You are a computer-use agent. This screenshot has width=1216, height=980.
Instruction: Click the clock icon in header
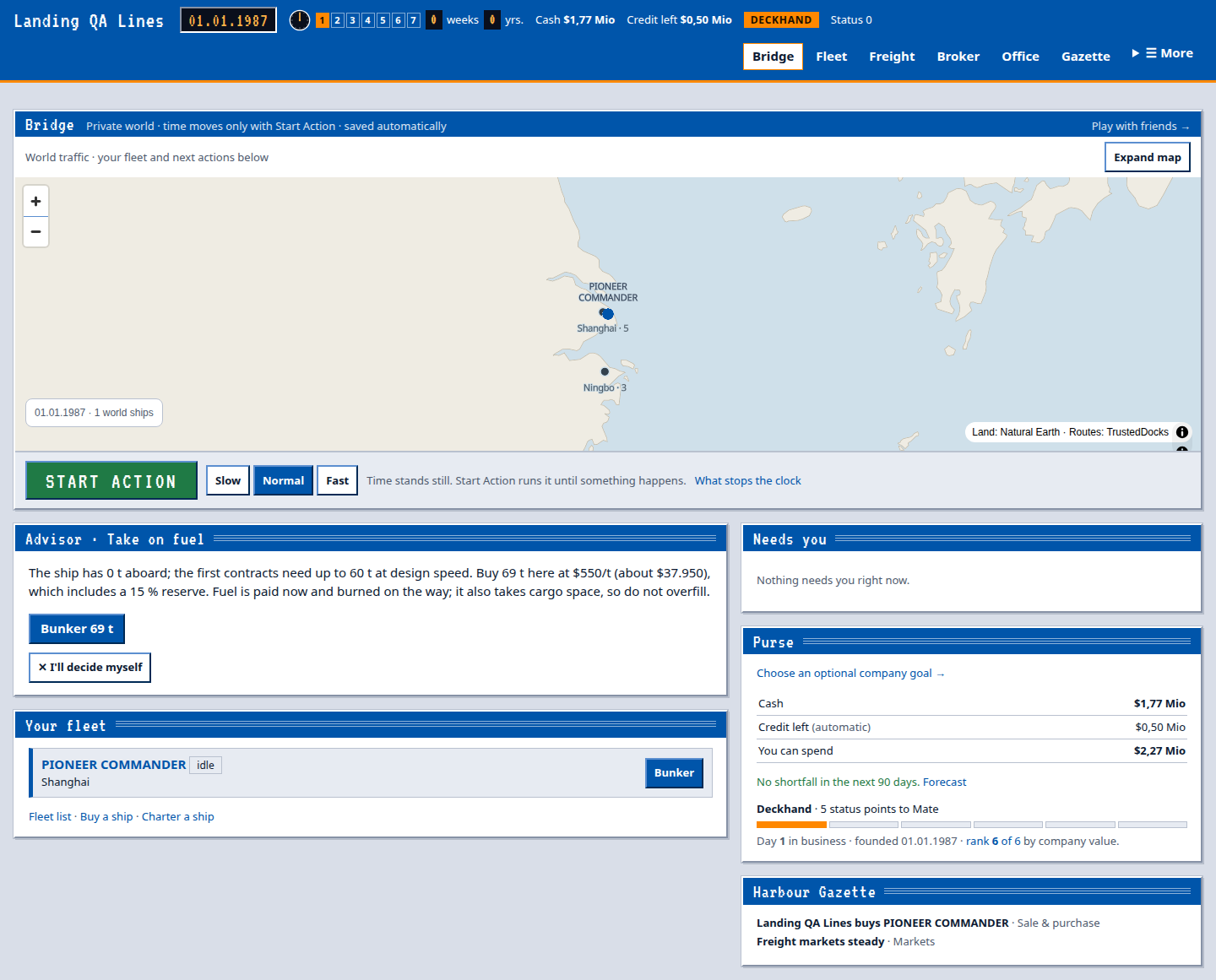[x=300, y=20]
